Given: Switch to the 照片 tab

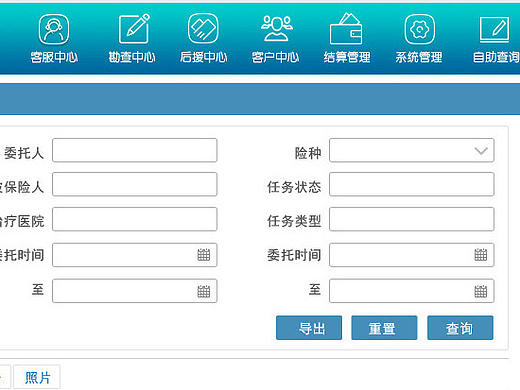Looking at the screenshot, I should pos(37,377).
